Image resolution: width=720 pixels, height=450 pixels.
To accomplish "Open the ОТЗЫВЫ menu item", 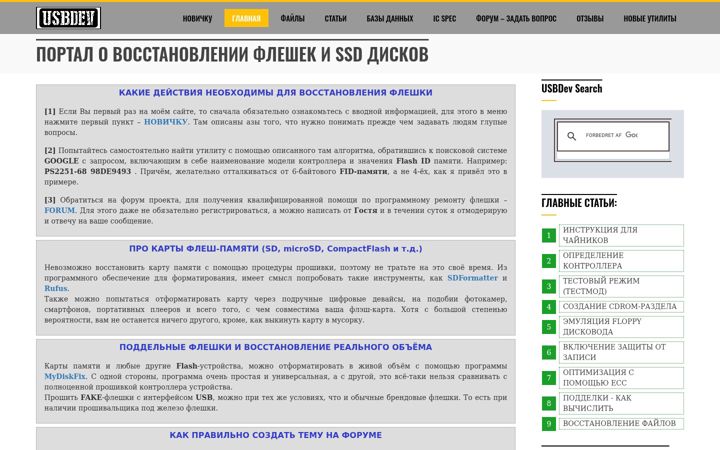I will point(590,18).
